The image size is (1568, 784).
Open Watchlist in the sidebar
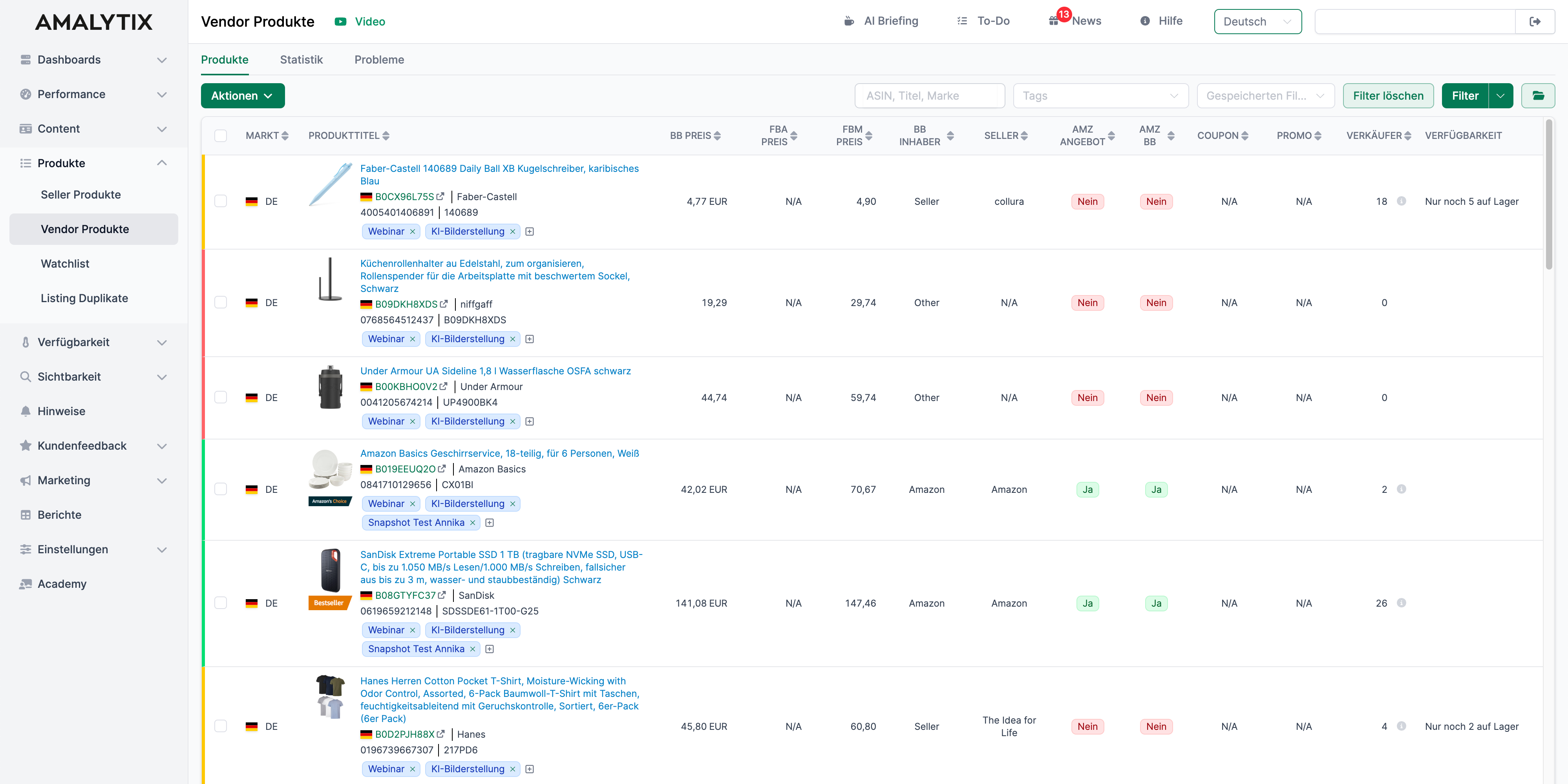(64, 263)
